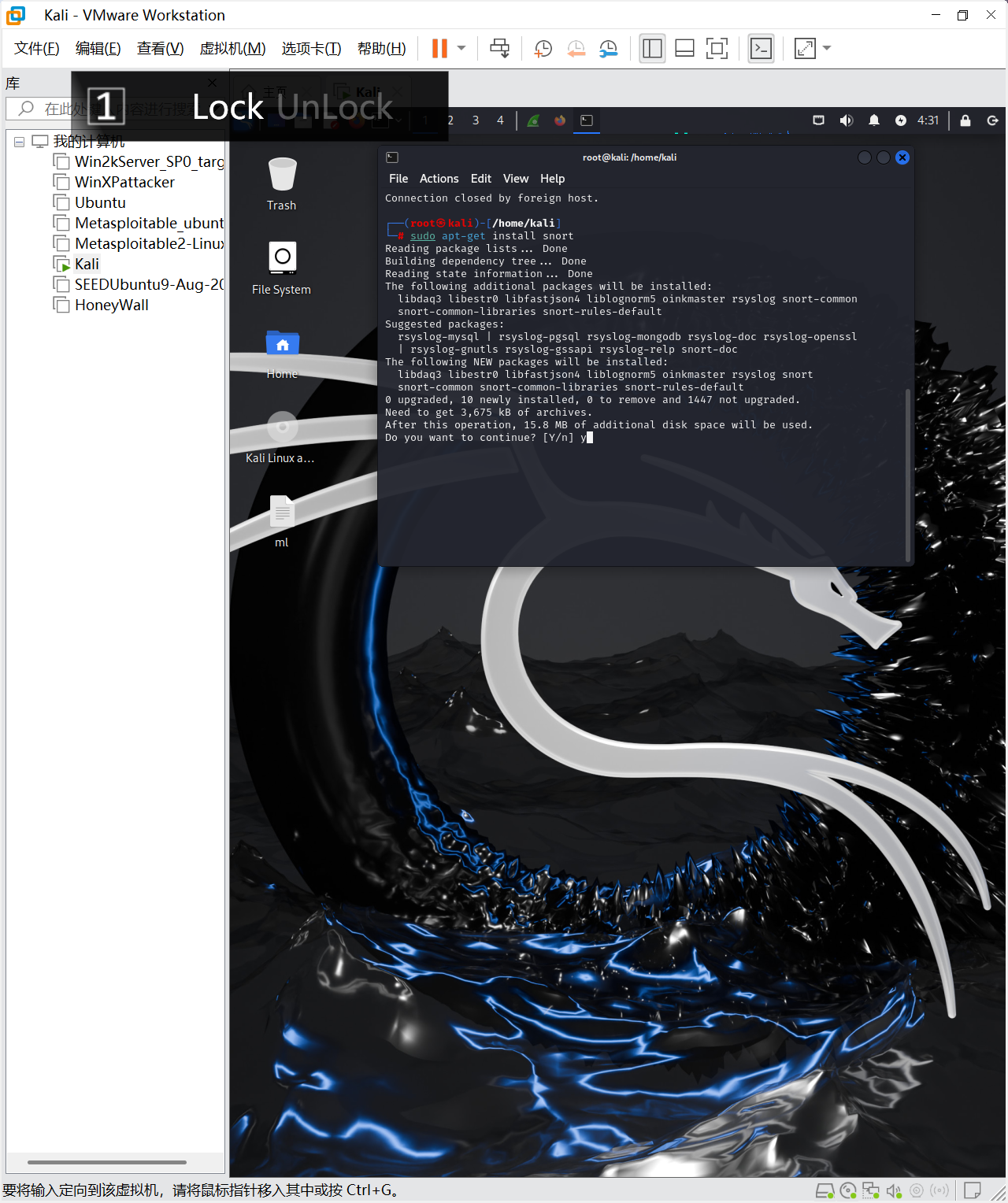Click the volume icon in Kali panel

click(847, 120)
